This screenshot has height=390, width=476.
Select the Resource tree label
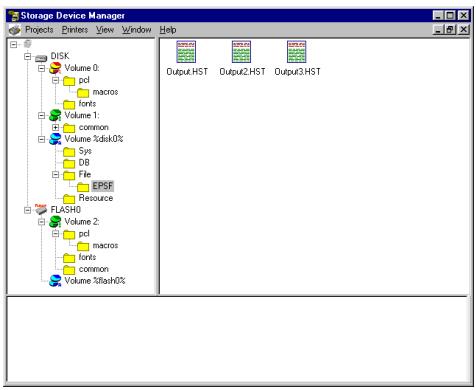tap(96, 198)
